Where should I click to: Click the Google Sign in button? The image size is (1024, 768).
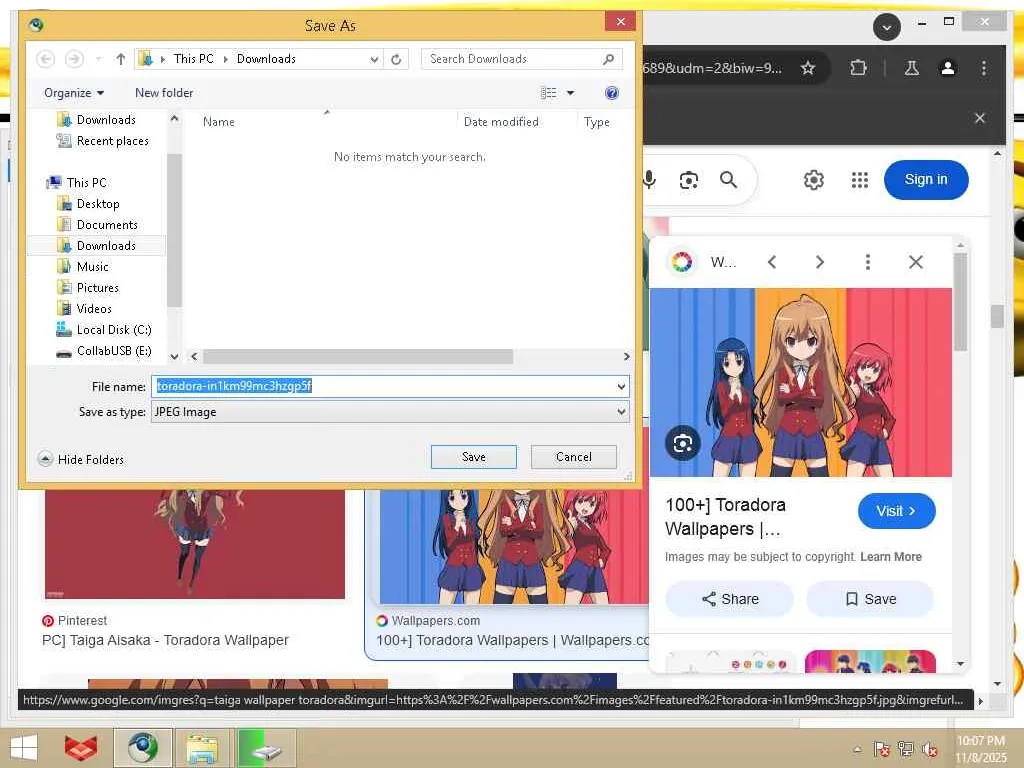(925, 180)
